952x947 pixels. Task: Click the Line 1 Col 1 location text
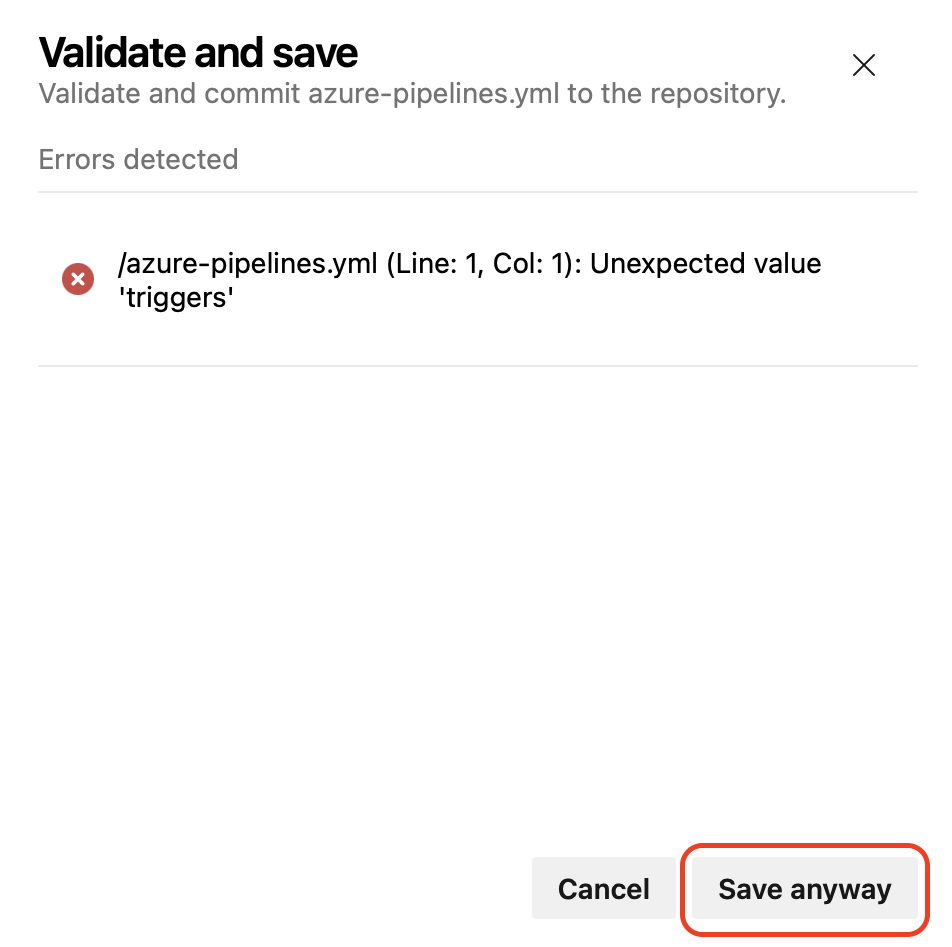[468, 263]
